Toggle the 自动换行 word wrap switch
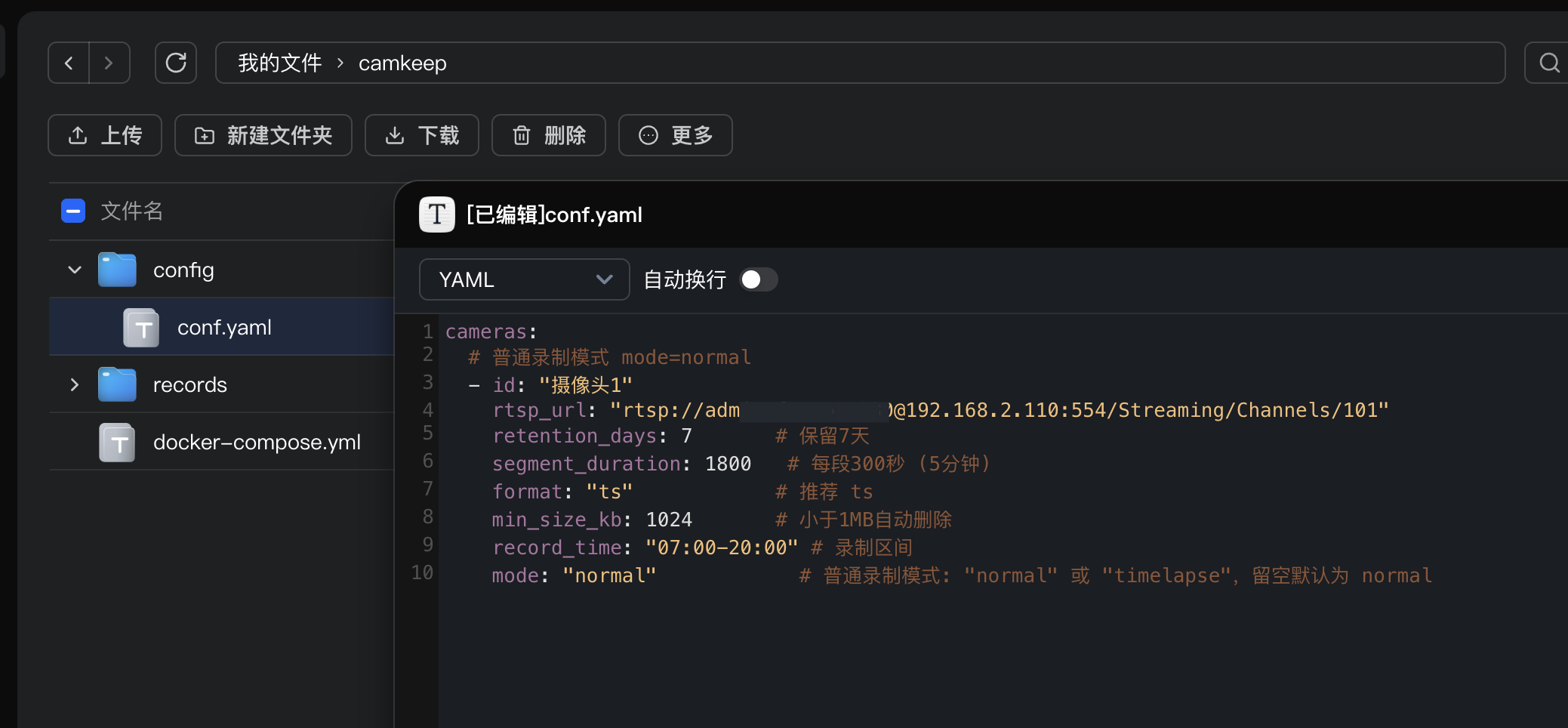 click(x=758, y=279)
